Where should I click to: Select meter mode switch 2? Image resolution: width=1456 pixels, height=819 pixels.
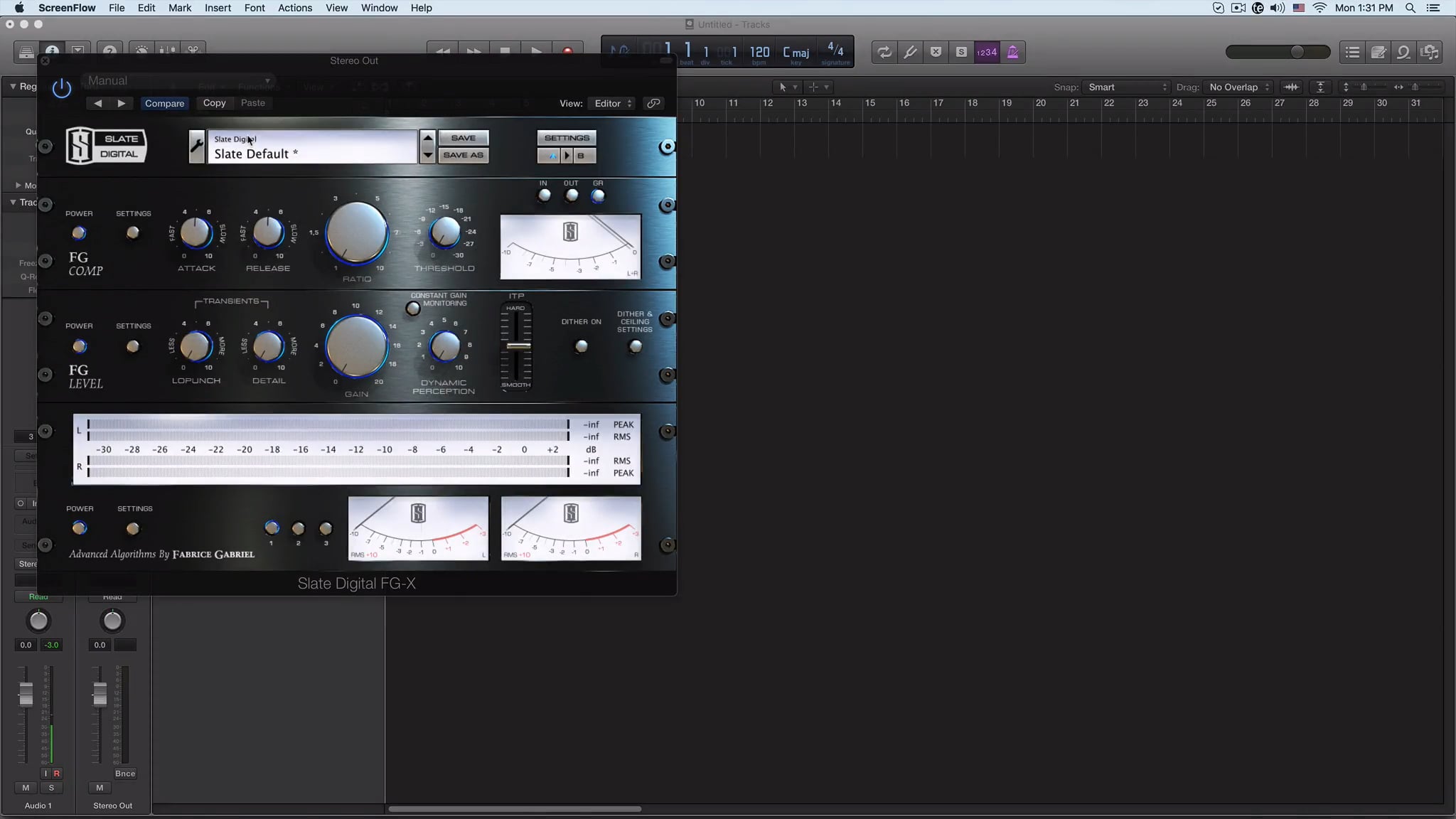299,528
